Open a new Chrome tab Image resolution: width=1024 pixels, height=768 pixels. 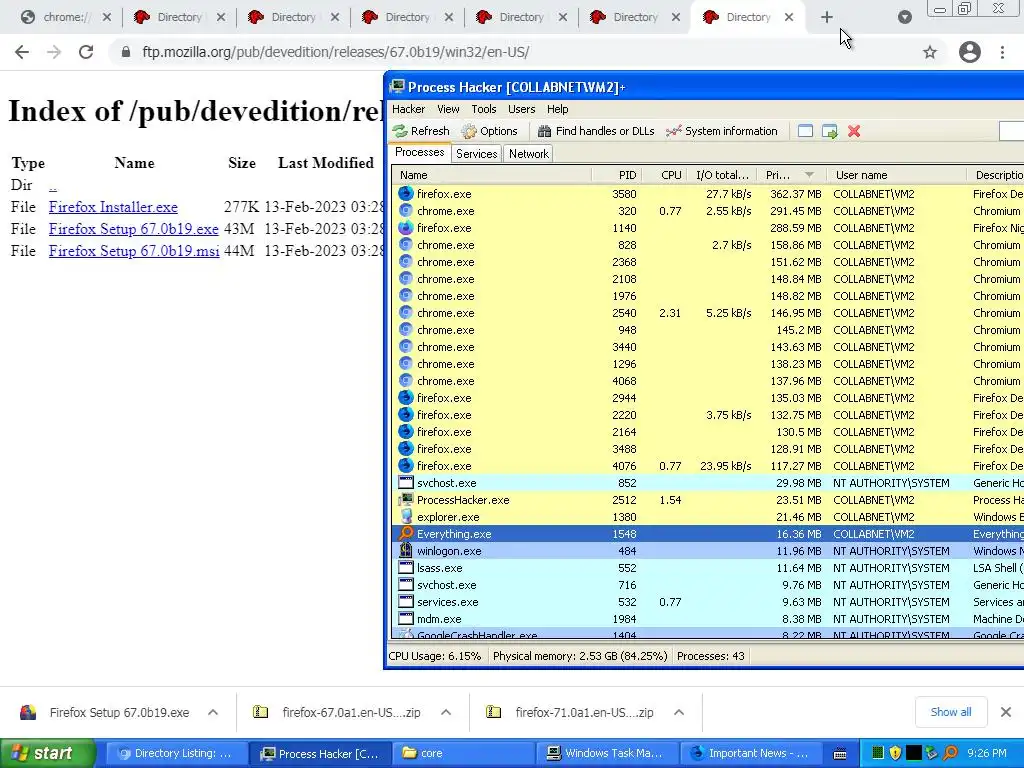tap(827, 18)
